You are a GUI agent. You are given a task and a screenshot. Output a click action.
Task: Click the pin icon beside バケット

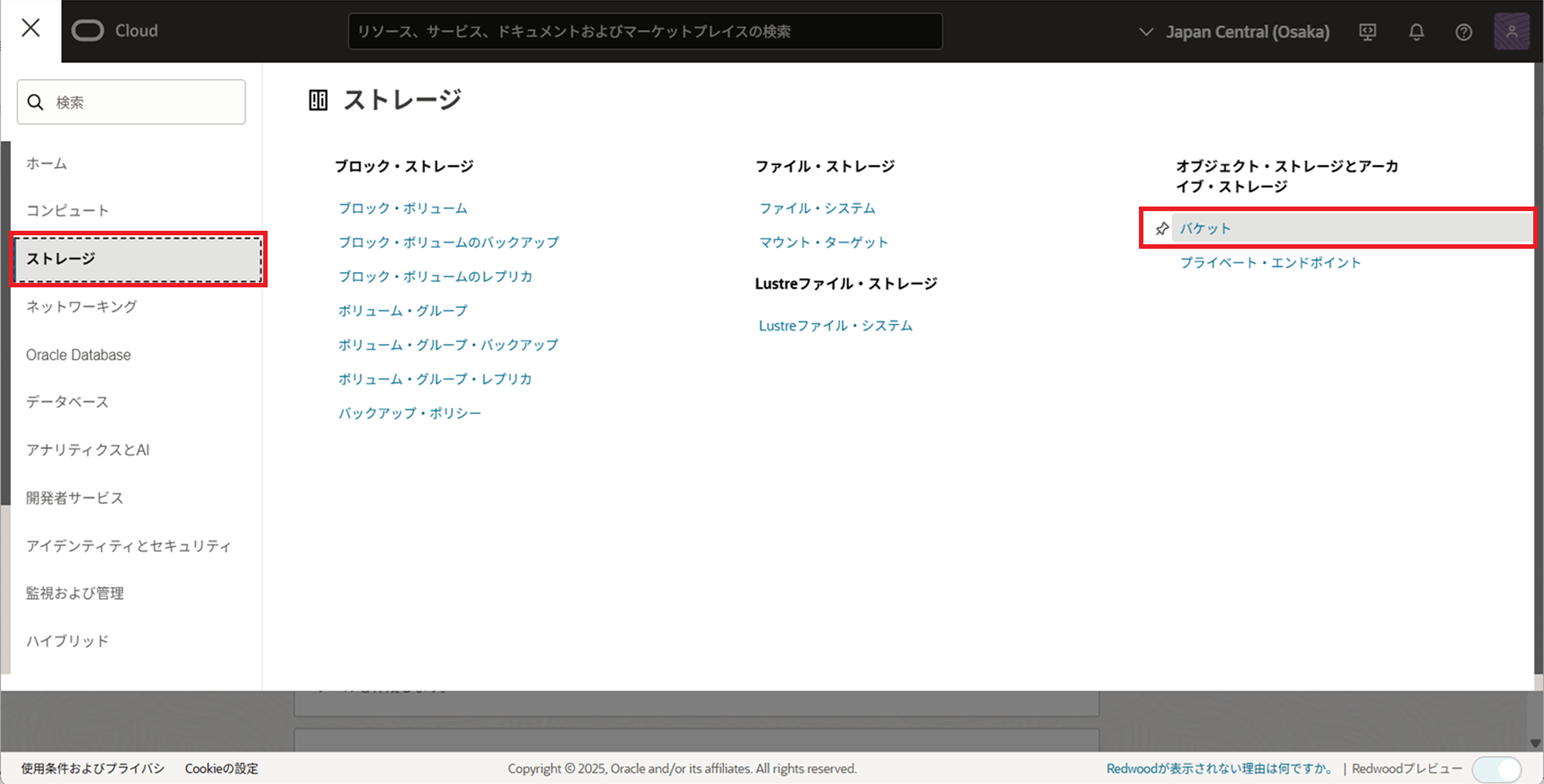coord(1162,228)
